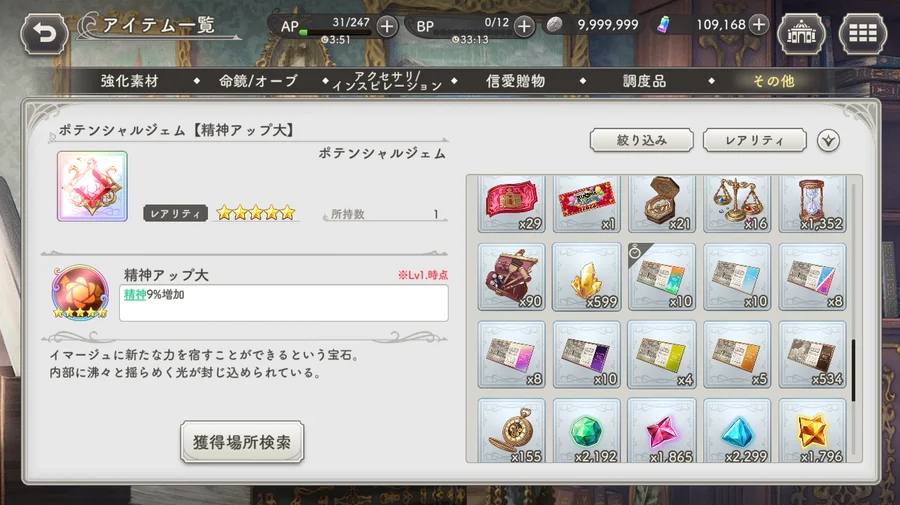Go back with the return arrow icon
Screen dimensions: 900x505
[44, 33]
